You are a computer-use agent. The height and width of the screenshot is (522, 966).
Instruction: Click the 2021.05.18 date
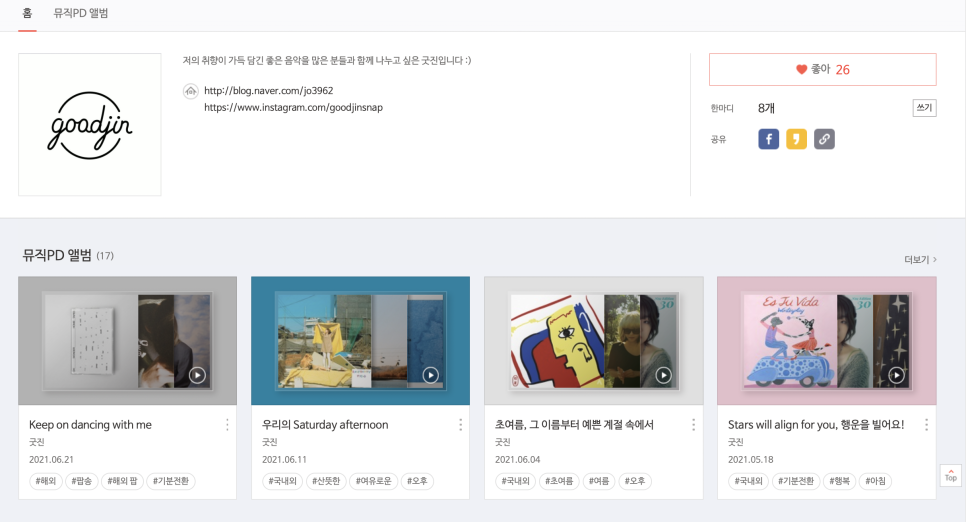point(750,459)
